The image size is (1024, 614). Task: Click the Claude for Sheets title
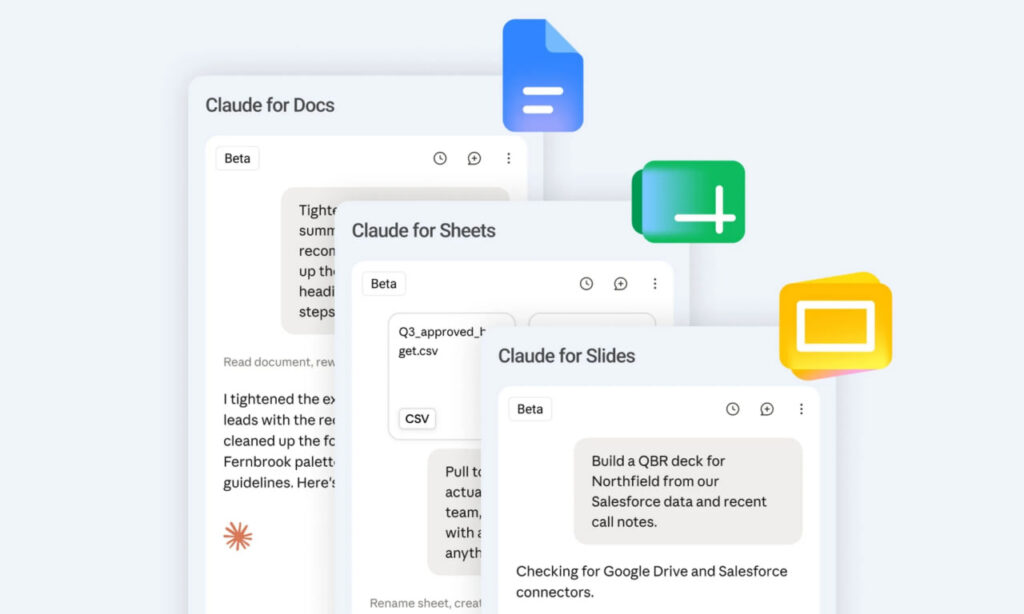coord(423,231)
